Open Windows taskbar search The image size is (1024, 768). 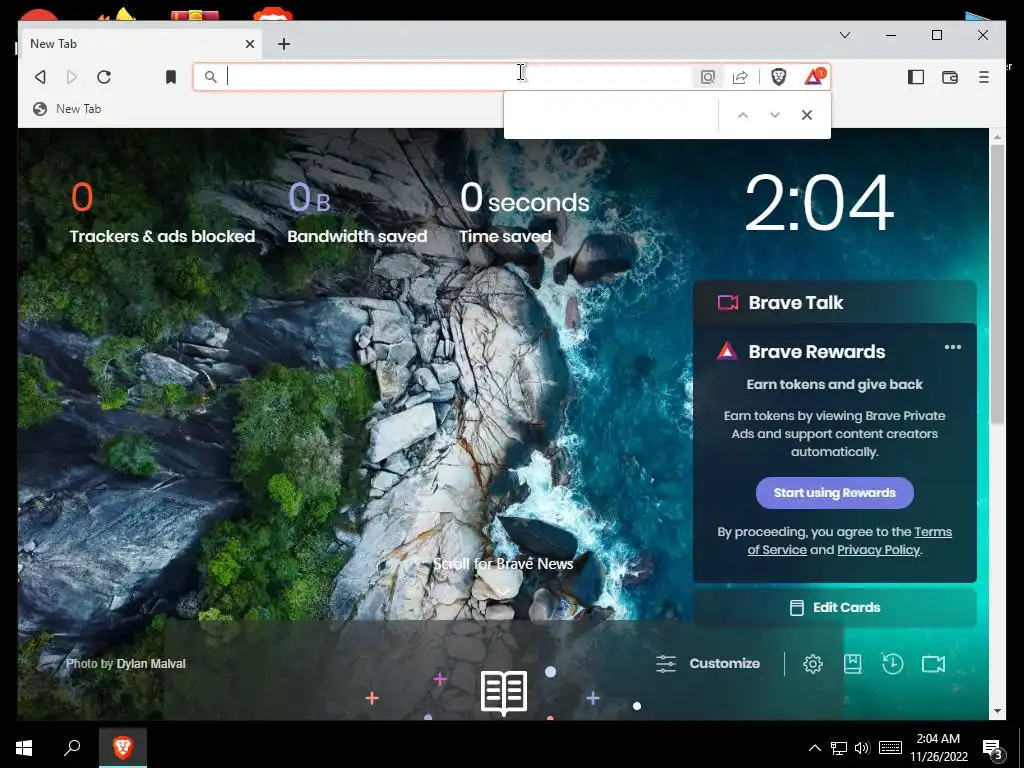tap(72, 748)
